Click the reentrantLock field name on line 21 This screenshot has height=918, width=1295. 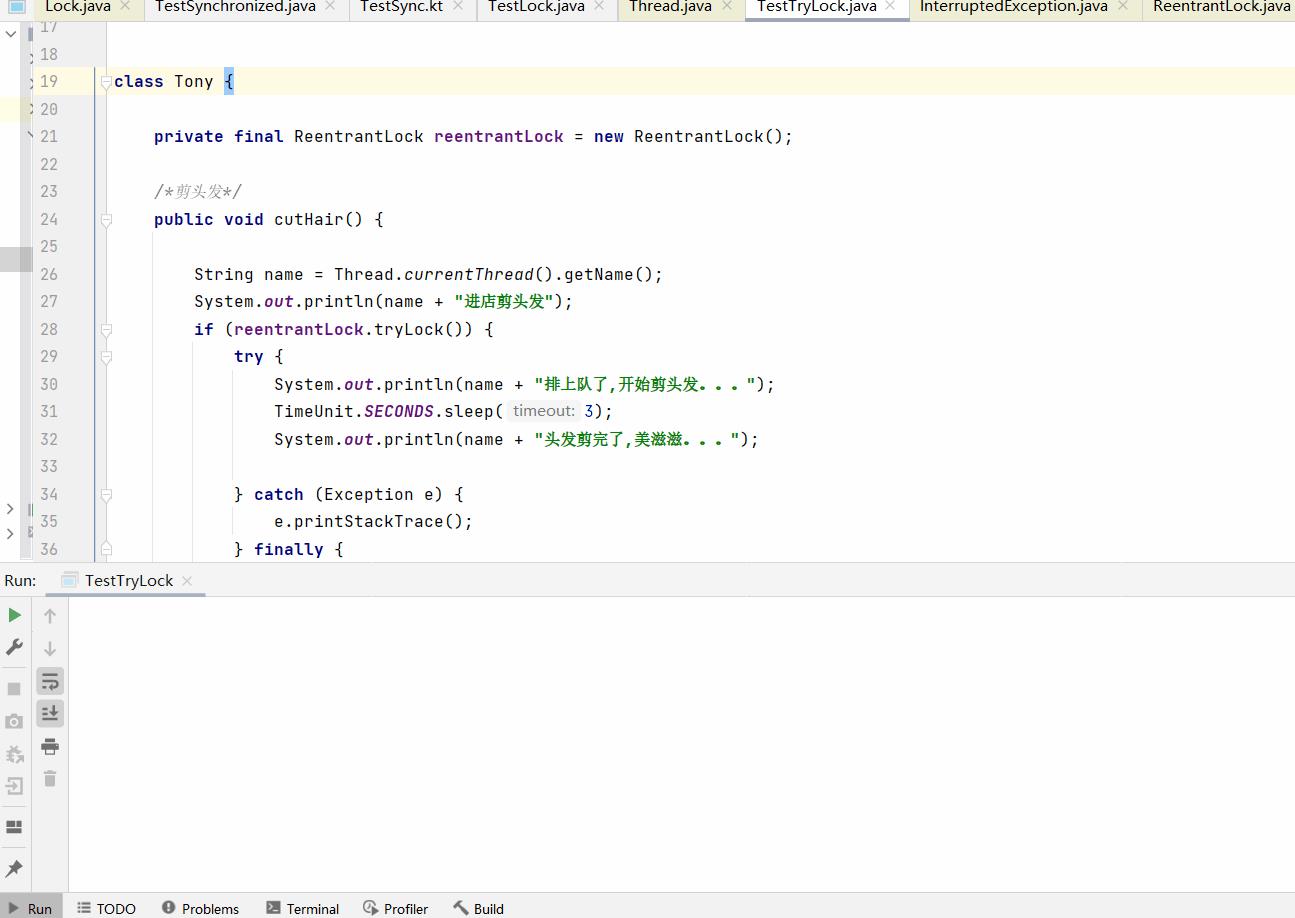point(499,137)
